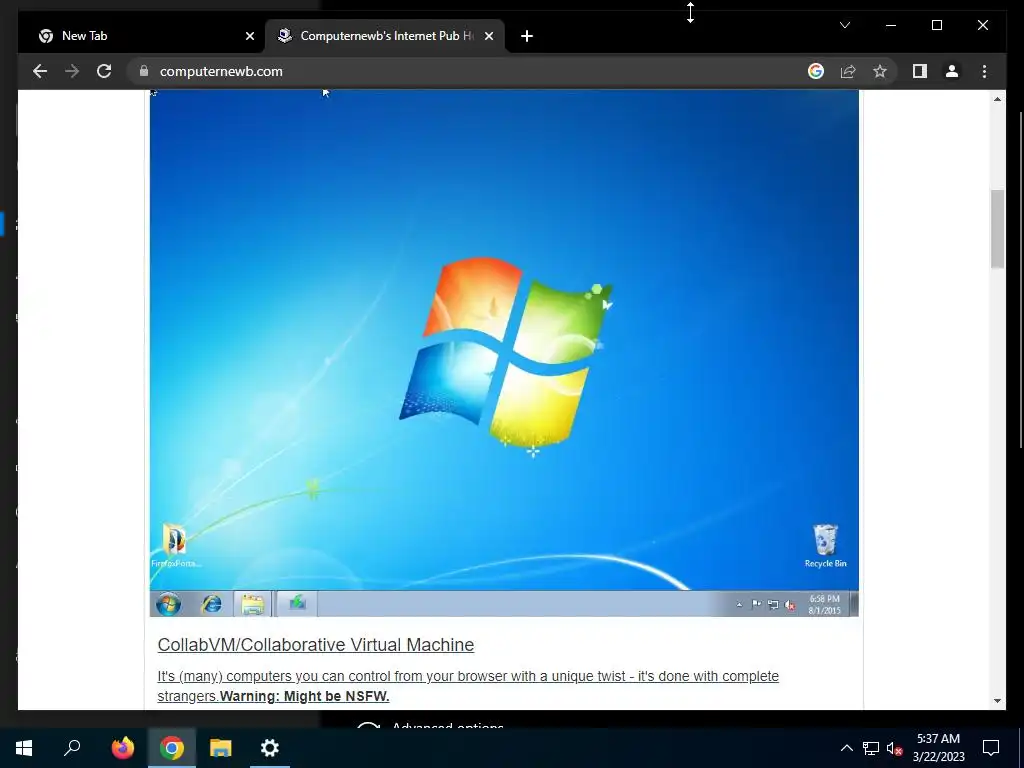Click the clock showing 5:37 AM
1024x768 pixels.
[x=938, y=748]
